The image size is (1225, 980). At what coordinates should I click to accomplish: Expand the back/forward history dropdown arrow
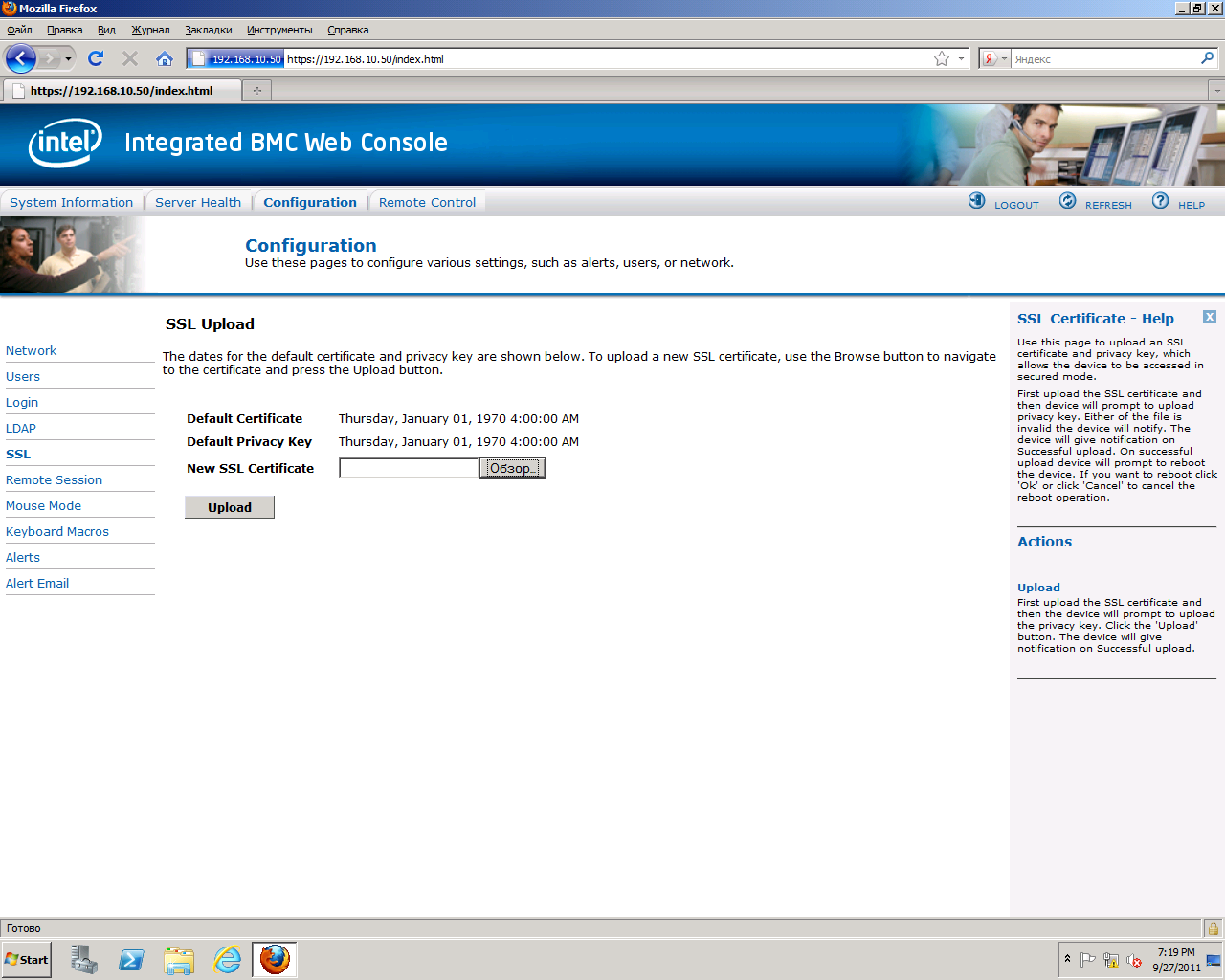coord(68,59)
